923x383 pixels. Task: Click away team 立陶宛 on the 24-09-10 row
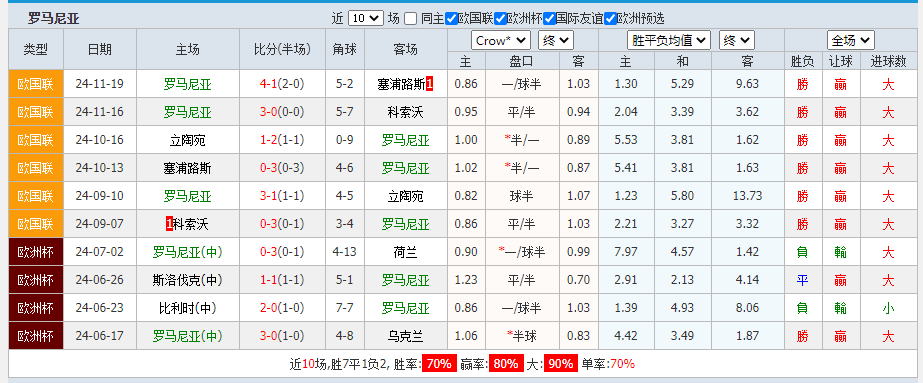pos(406,196)
